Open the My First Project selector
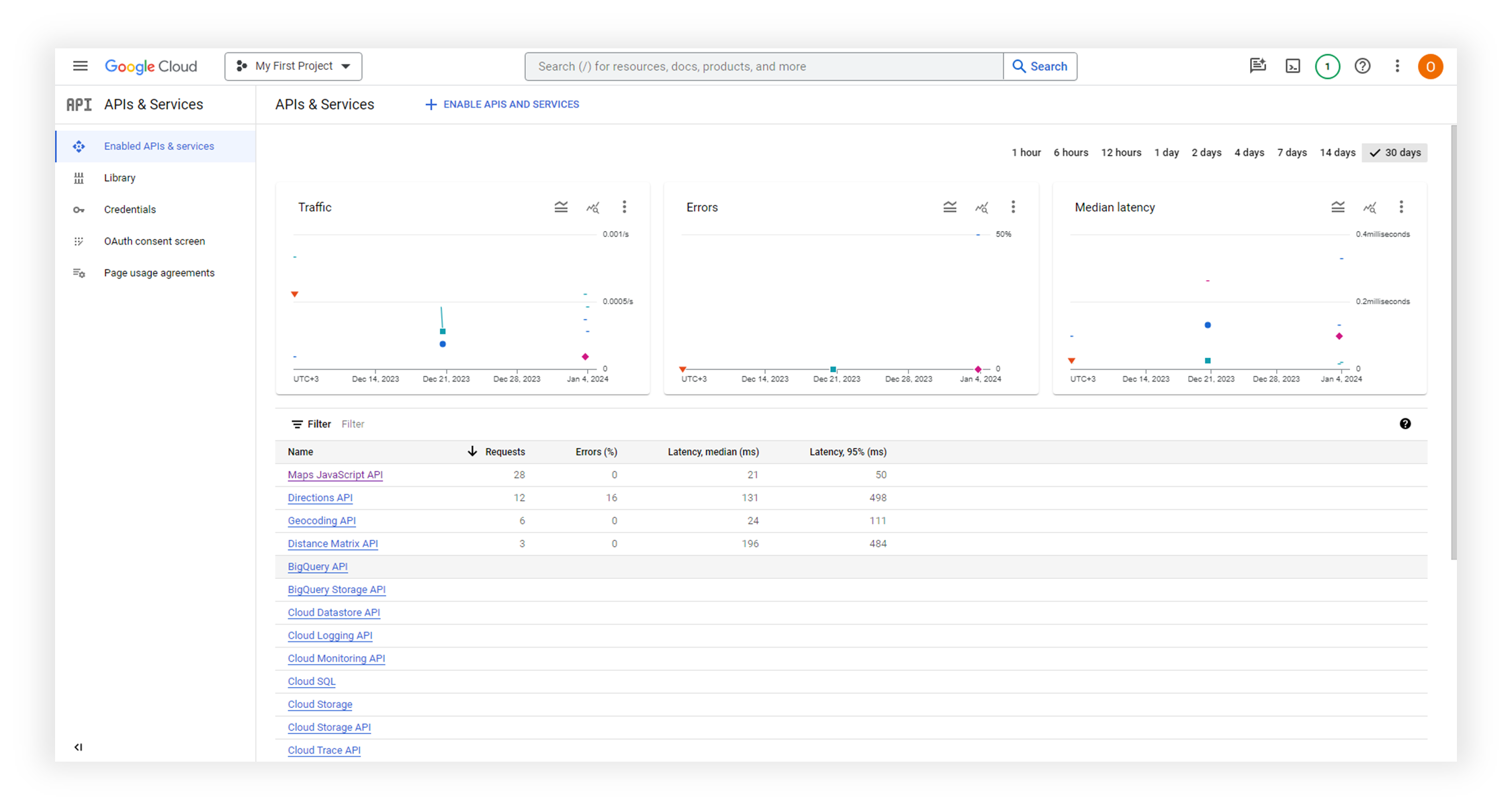This screenshot has height=810, width=1512. pyautogui.click(x=294, y=66)
